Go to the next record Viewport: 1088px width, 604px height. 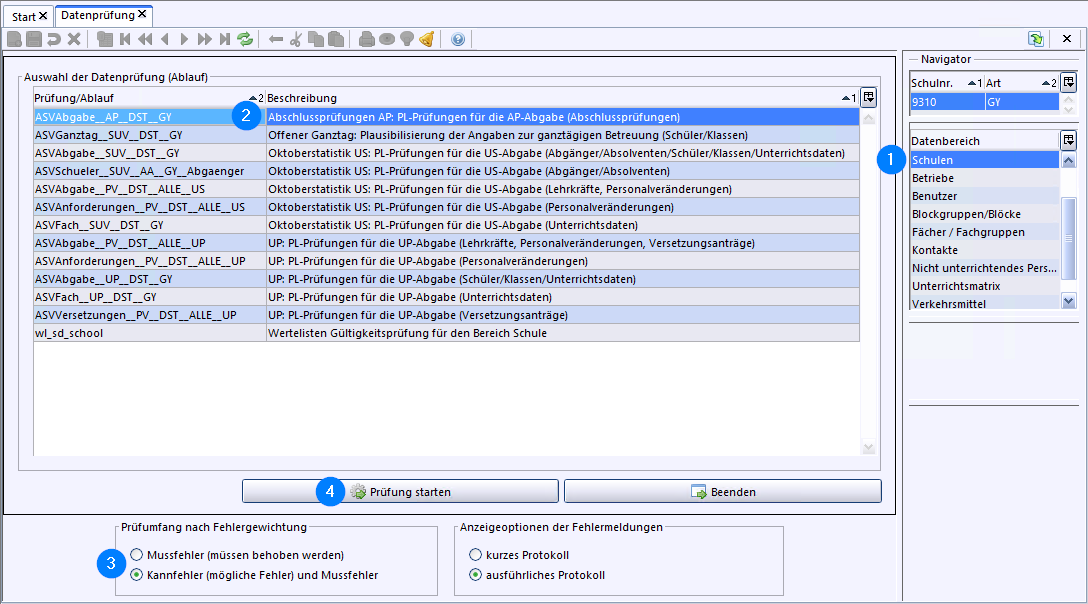185,39
